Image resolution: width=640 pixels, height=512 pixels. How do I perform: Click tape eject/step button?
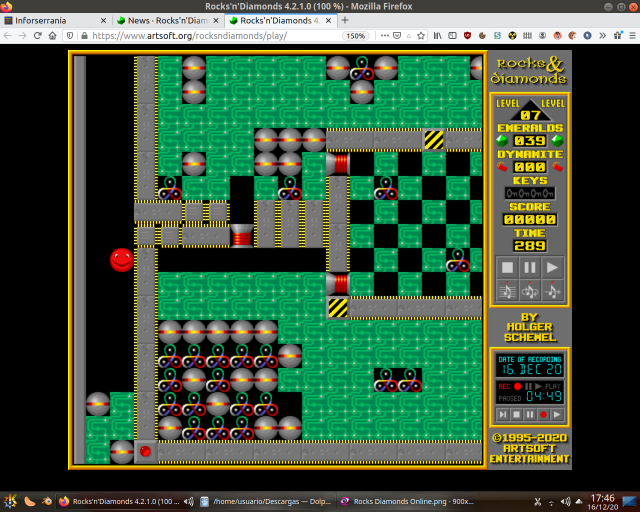[503, 414]
